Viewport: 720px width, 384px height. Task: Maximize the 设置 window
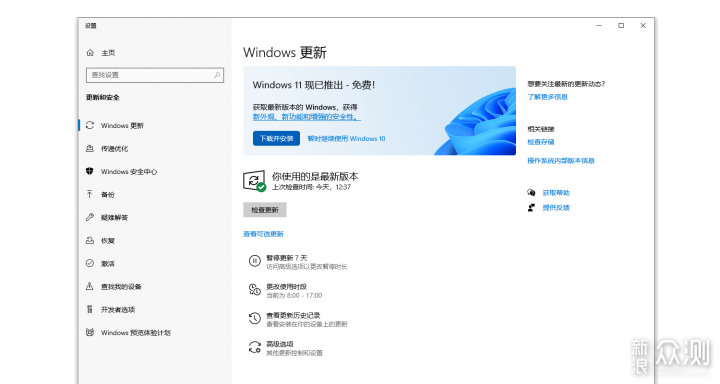point(621,26)
